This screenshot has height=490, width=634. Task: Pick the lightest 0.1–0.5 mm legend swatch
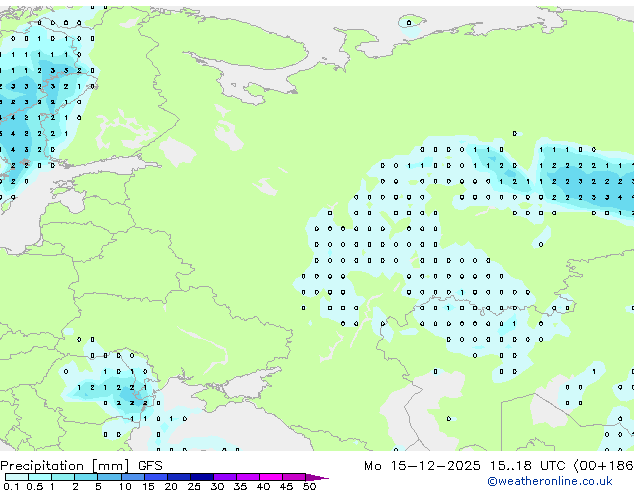point(17,477)
